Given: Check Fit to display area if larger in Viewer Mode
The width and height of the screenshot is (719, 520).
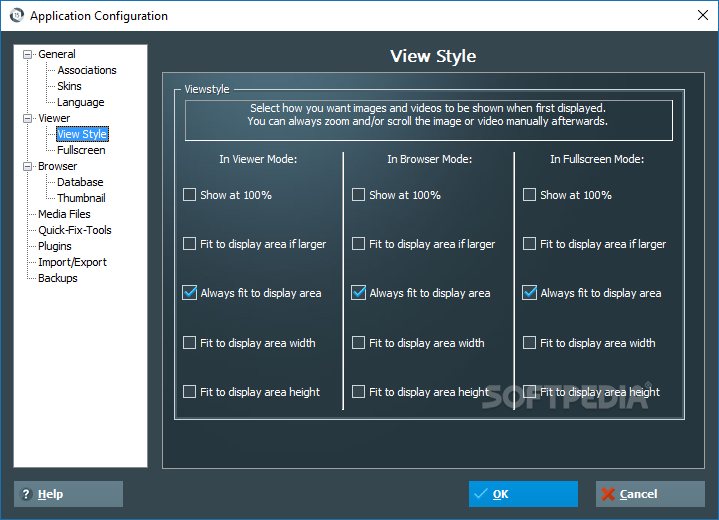Looking at the screenshot, I should click(189, 243).
